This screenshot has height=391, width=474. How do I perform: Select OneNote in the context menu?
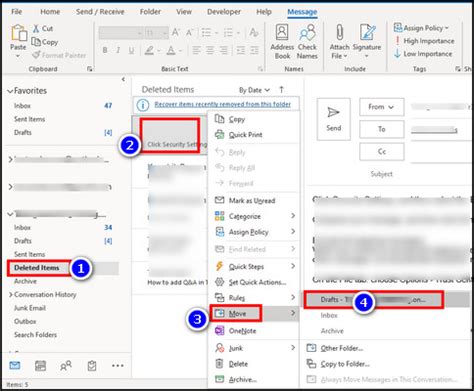click(254, 331)
